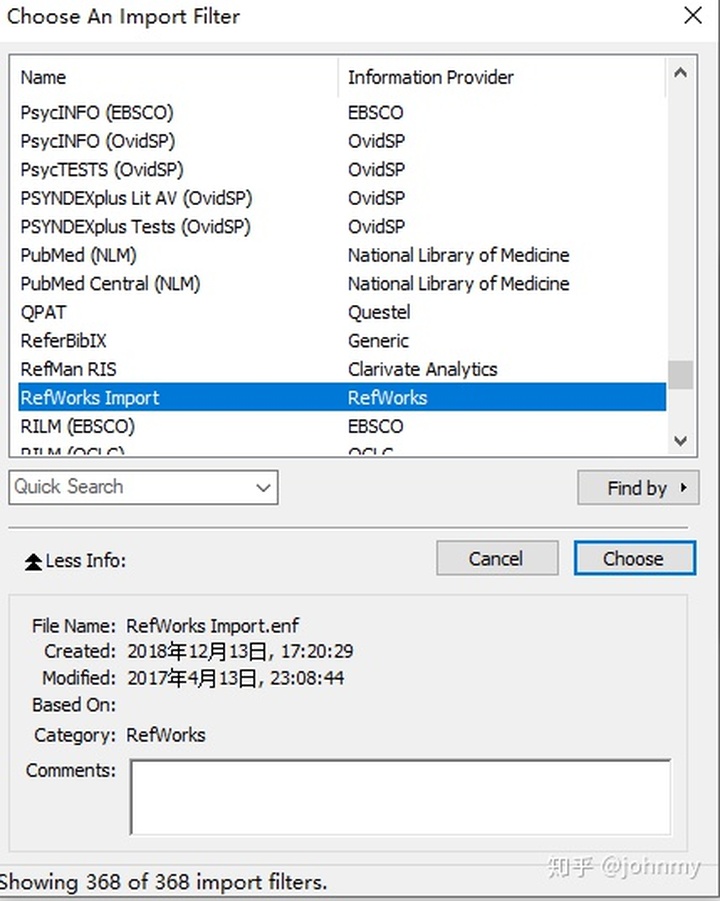Select PsycINFO (EBSCO) filter row

[342, 112]
